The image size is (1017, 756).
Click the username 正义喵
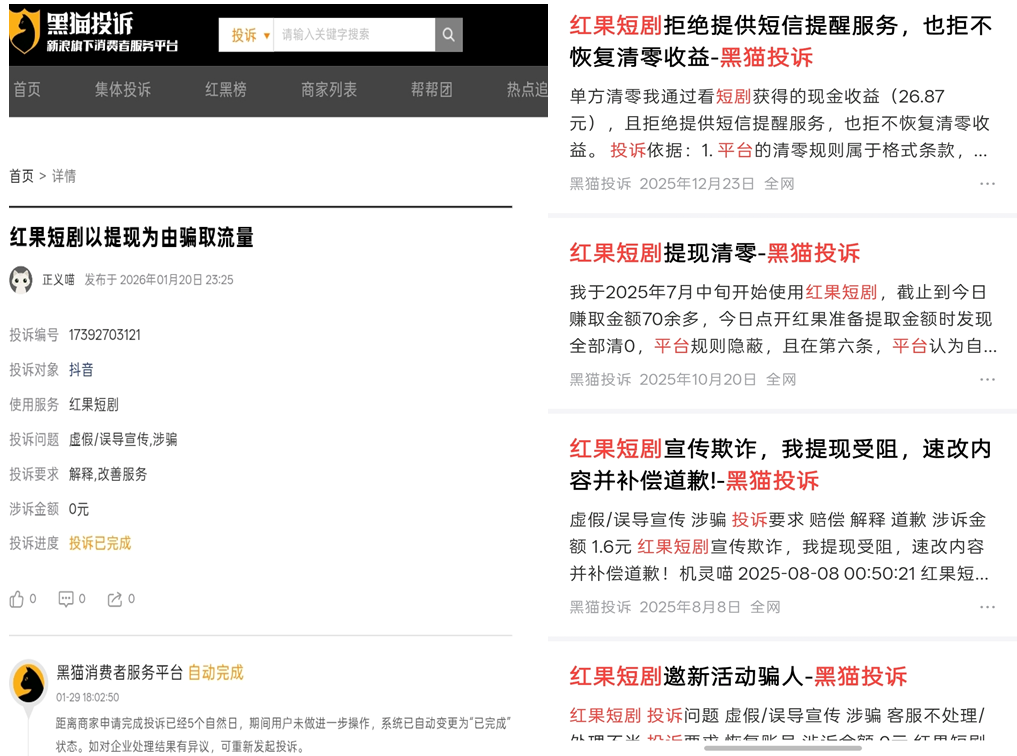[58, 279]
